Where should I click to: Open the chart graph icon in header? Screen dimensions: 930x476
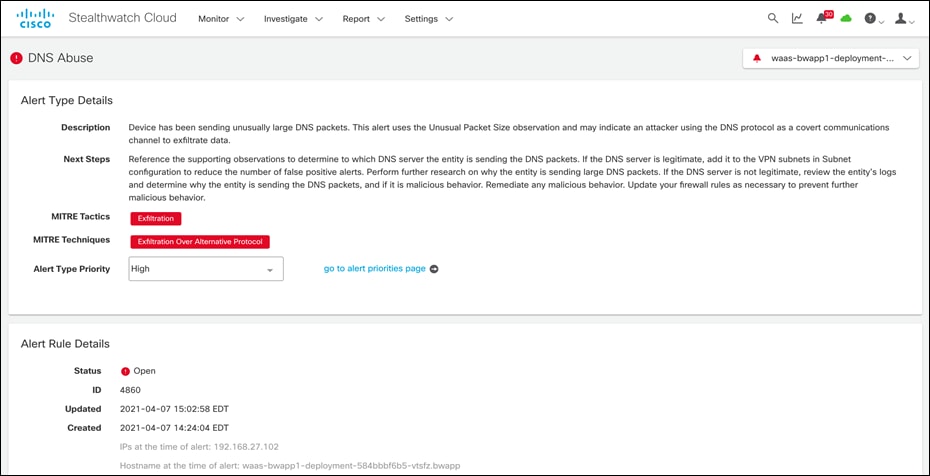[x=797, y=18]
